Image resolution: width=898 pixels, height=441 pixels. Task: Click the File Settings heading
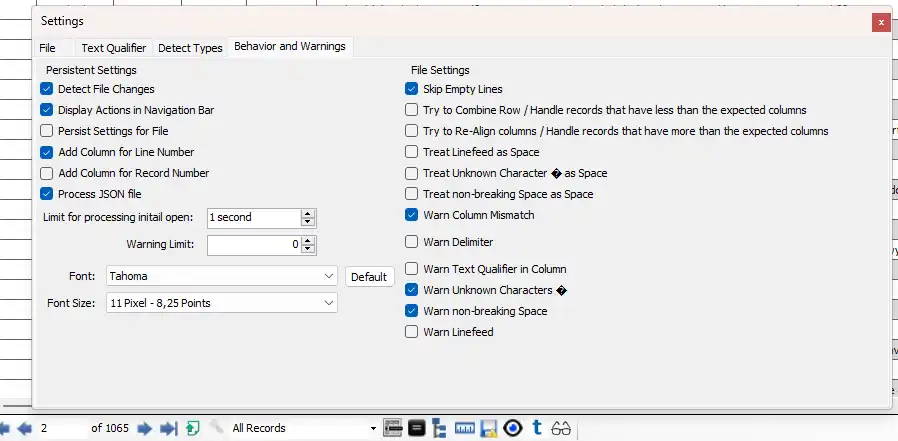pyautogui.click(x=440, y=70)
